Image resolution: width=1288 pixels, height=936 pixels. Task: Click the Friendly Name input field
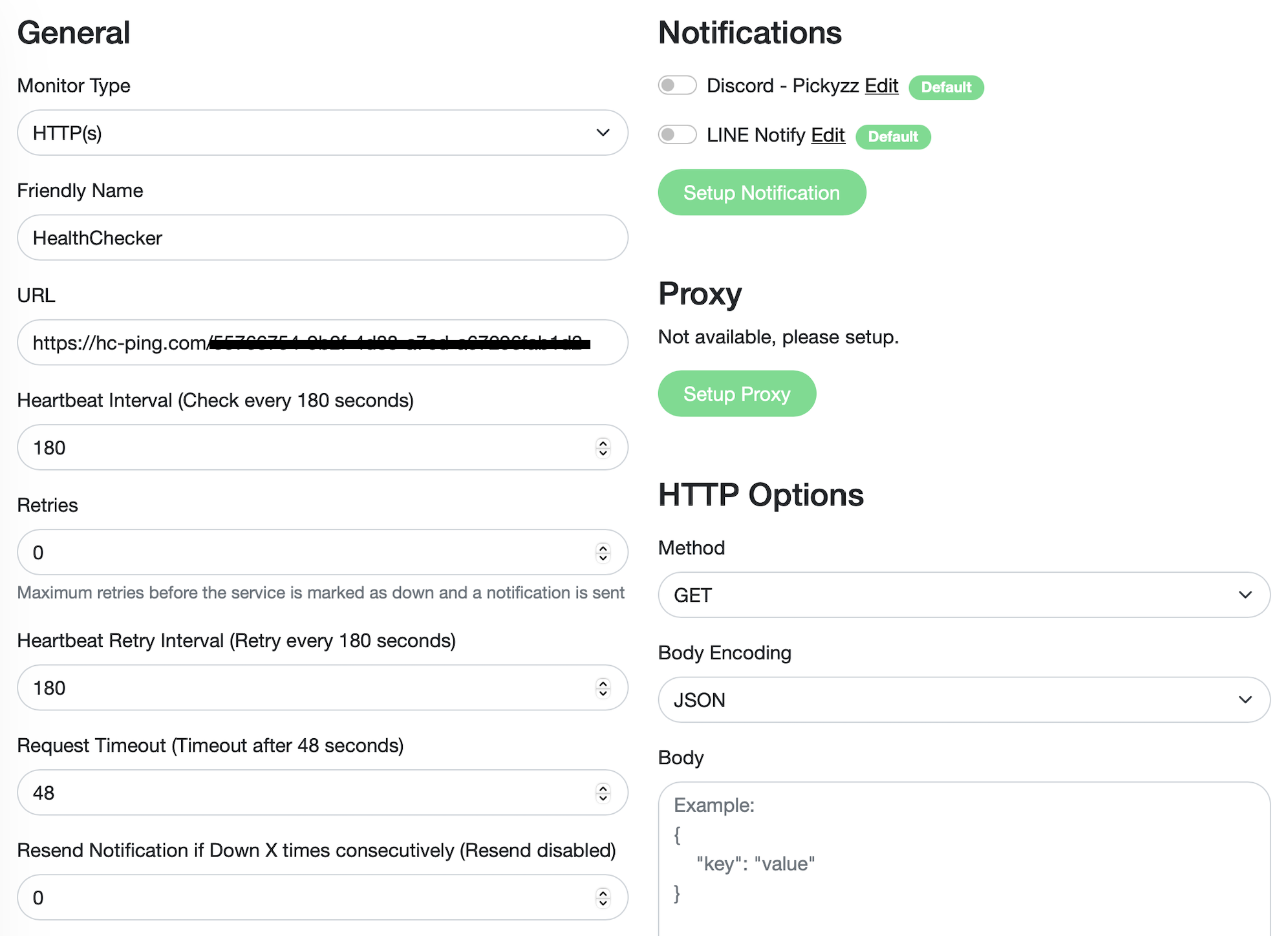(x=322, y=238)
